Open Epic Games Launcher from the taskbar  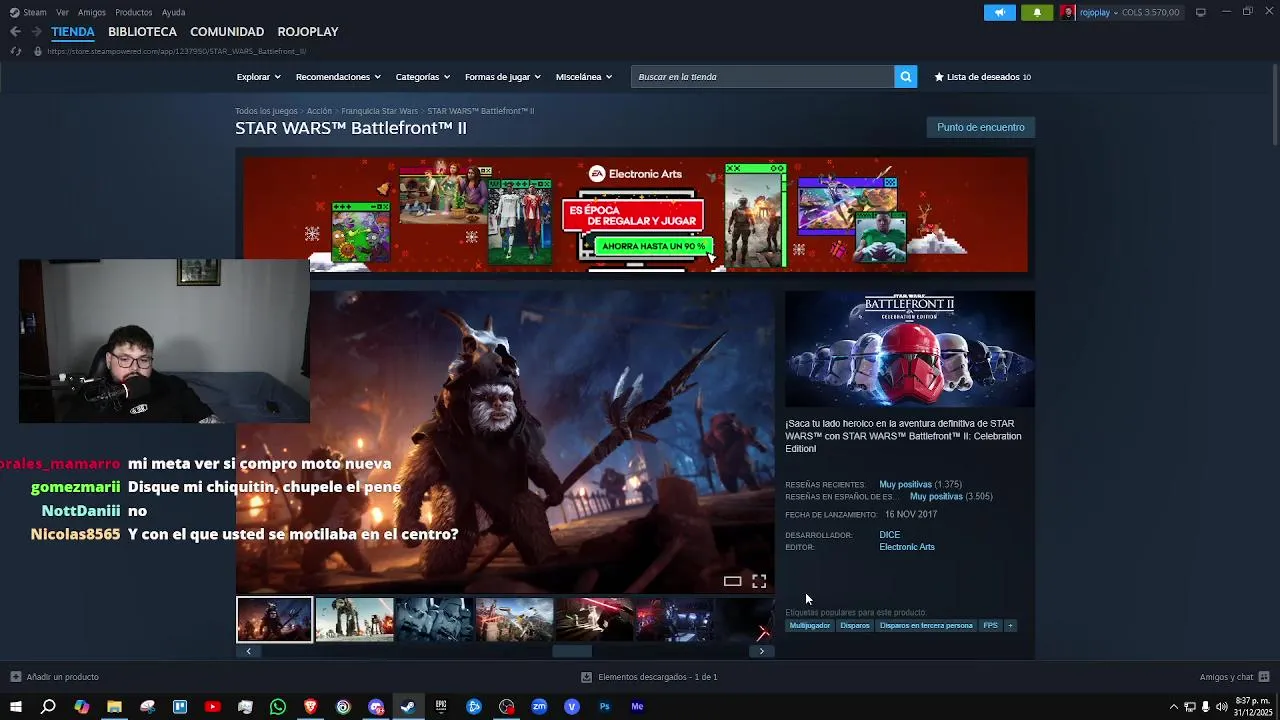click(x=441, y=707)
